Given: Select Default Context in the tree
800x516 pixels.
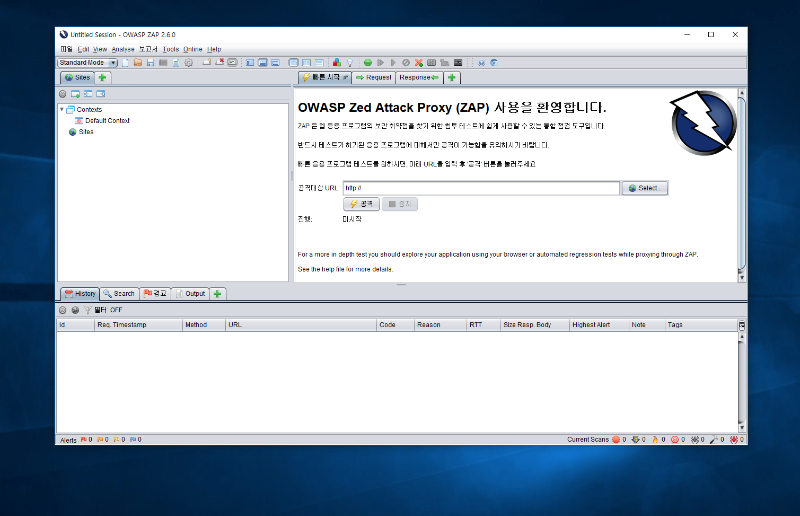Looking at the screenshot, I should click(103, 120).
